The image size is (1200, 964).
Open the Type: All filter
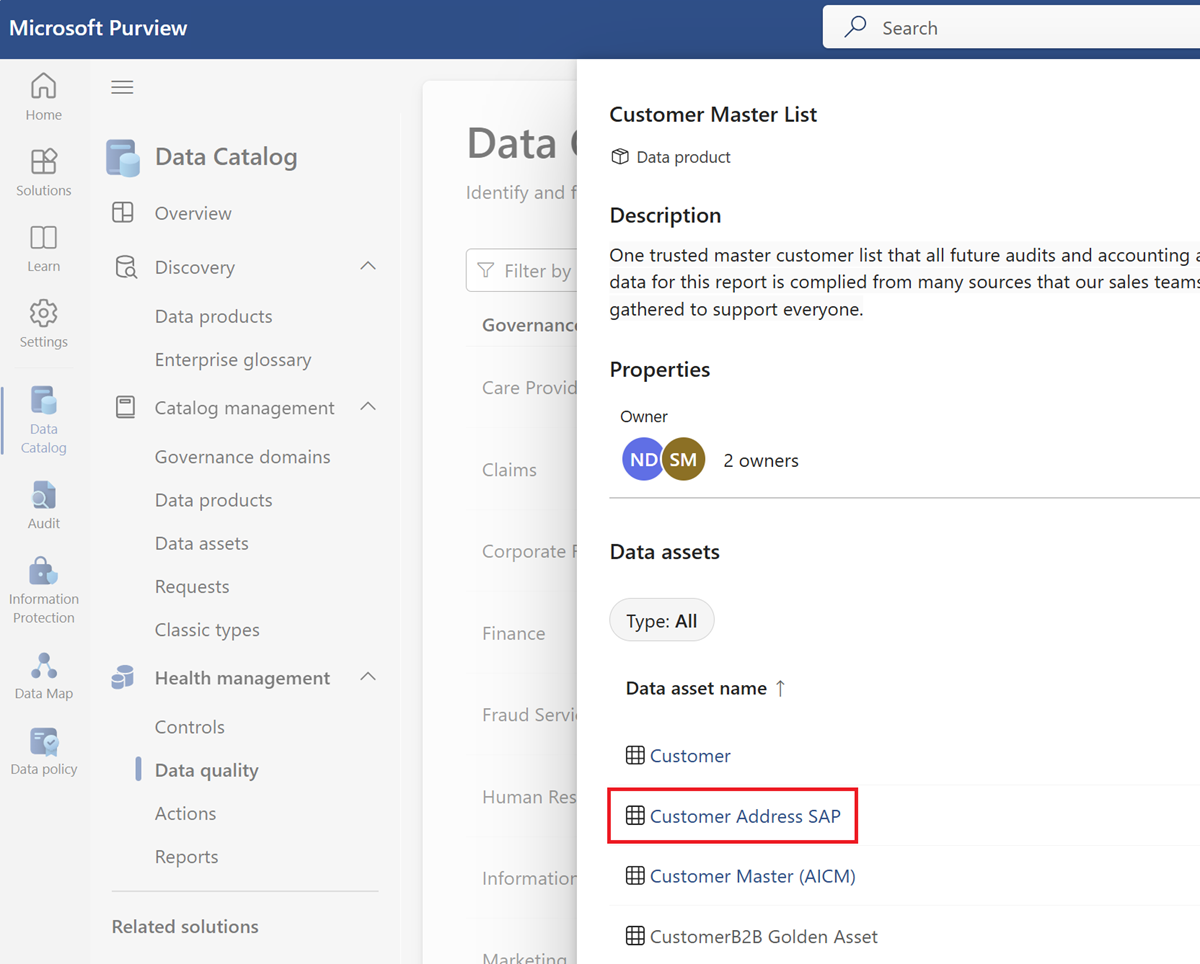[x=661, y=620]
